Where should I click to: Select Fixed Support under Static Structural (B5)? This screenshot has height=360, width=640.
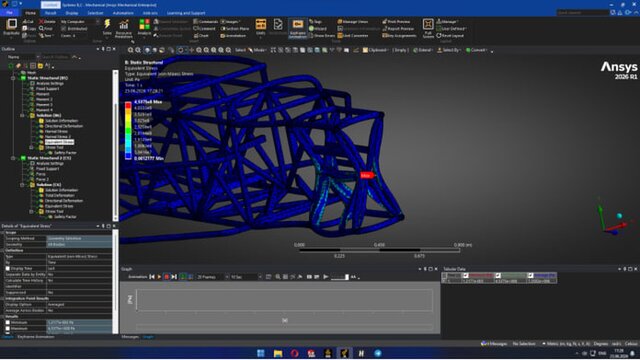point(47,89)
